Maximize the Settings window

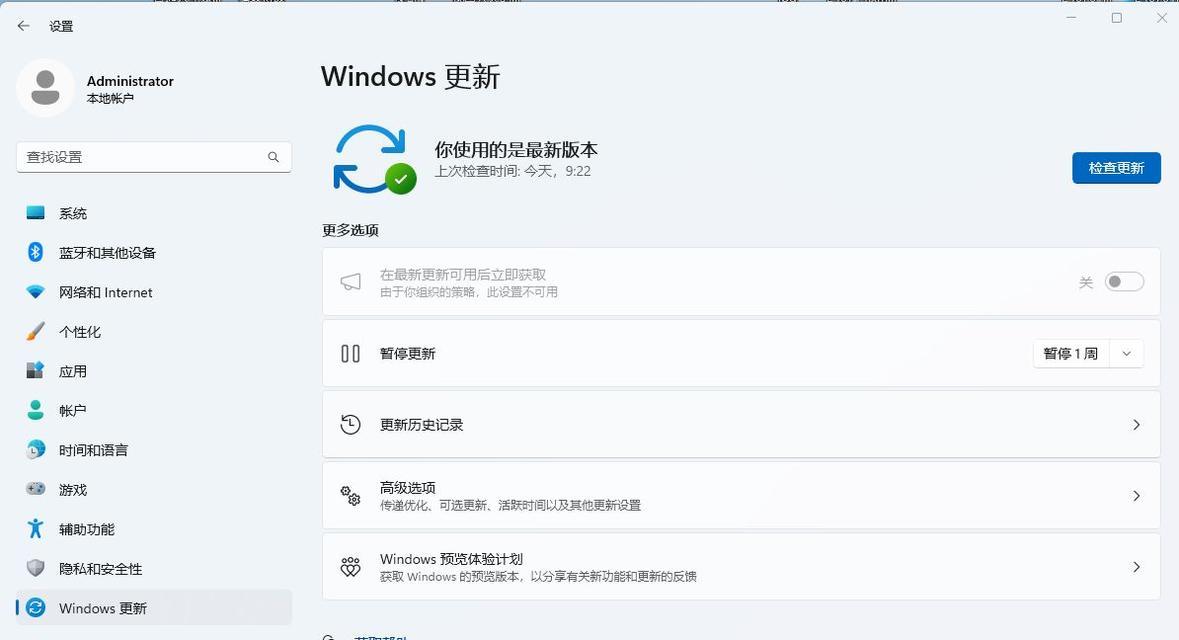(x=1117, y=18)
